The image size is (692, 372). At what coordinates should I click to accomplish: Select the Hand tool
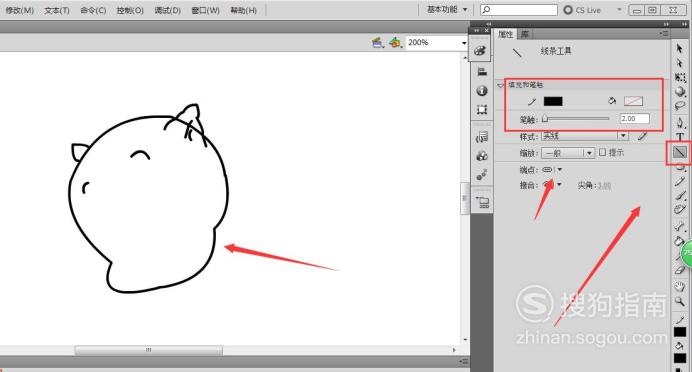coord(680,286)
